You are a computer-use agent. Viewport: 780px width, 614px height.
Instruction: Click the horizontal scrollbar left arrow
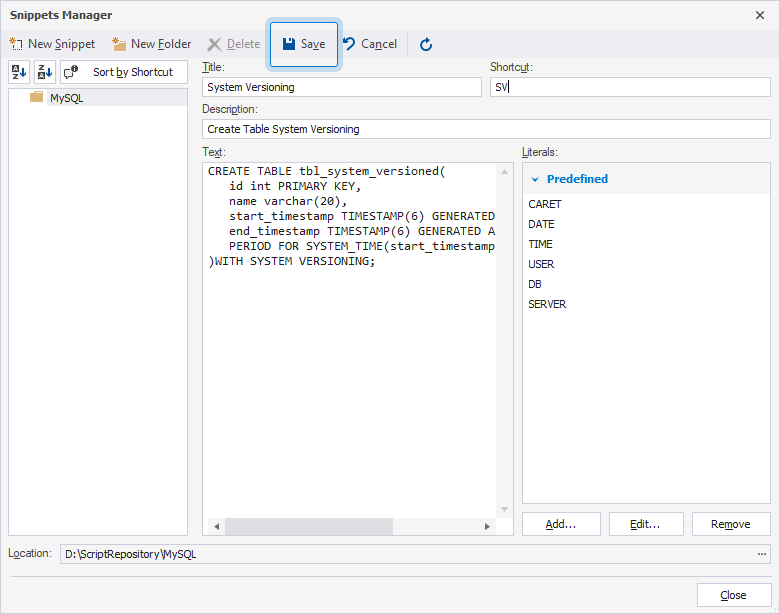coord(216,526)
